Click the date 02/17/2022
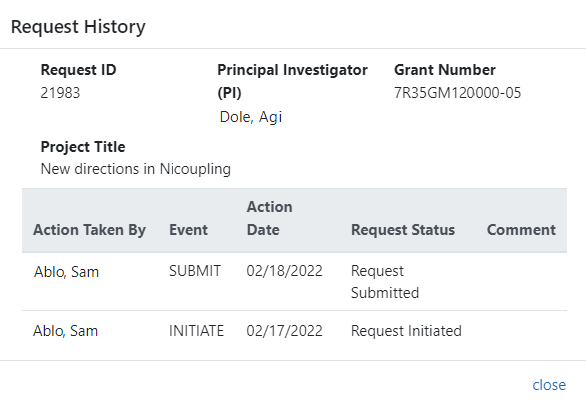 coord(284,331)
